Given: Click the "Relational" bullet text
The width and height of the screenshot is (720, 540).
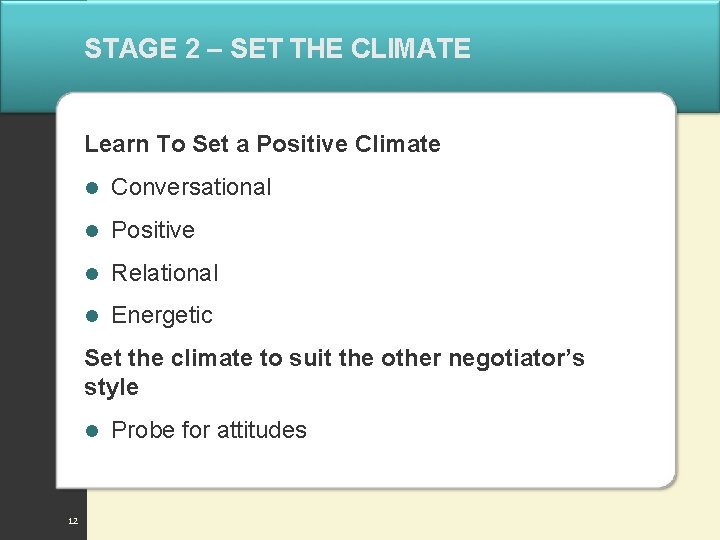Looking at the screenshot, I should 164,273.
